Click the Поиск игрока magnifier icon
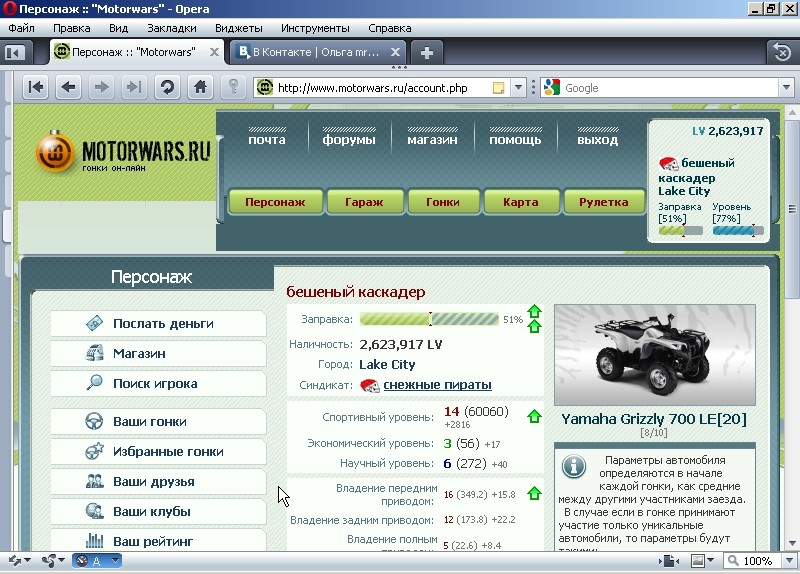 point(95,383)
